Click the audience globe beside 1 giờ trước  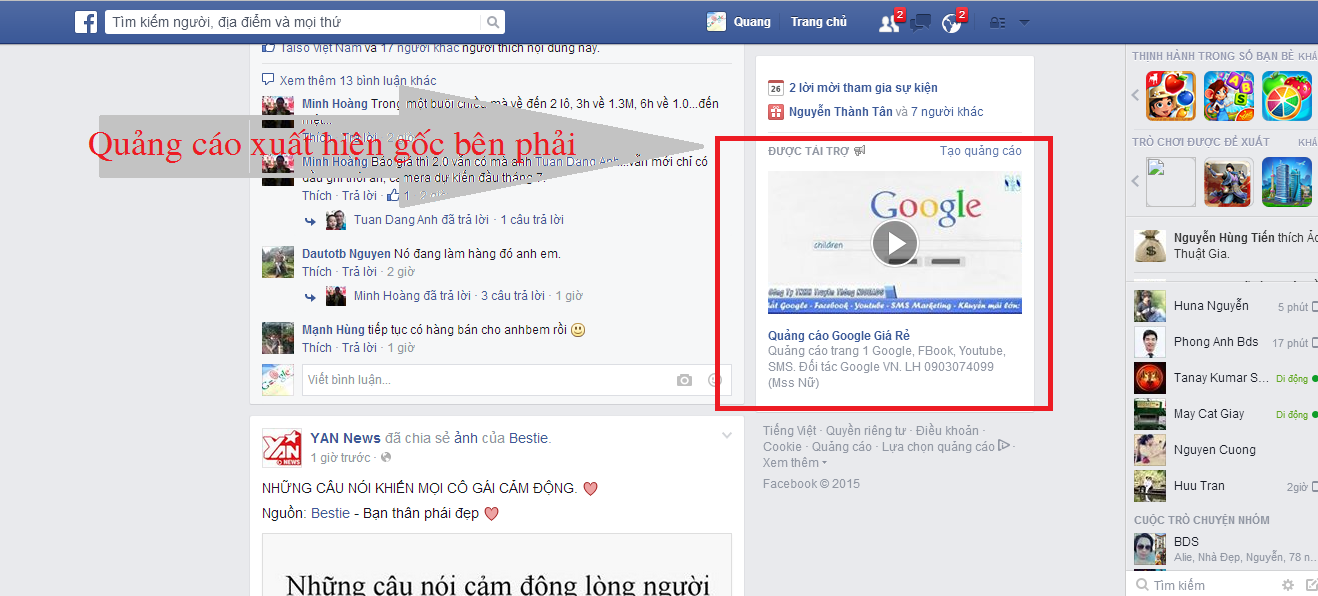[x=386, y=458]
